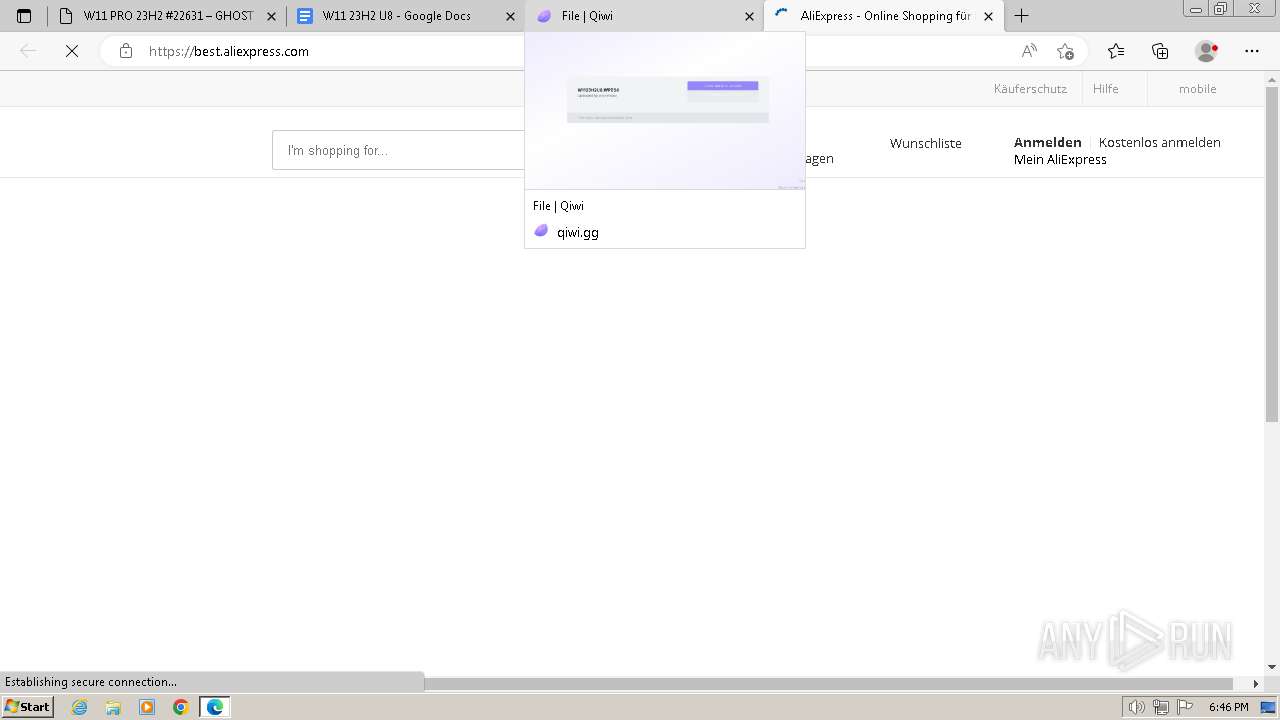
Task: Open the Favorites list
Action: click(1116, 51)
